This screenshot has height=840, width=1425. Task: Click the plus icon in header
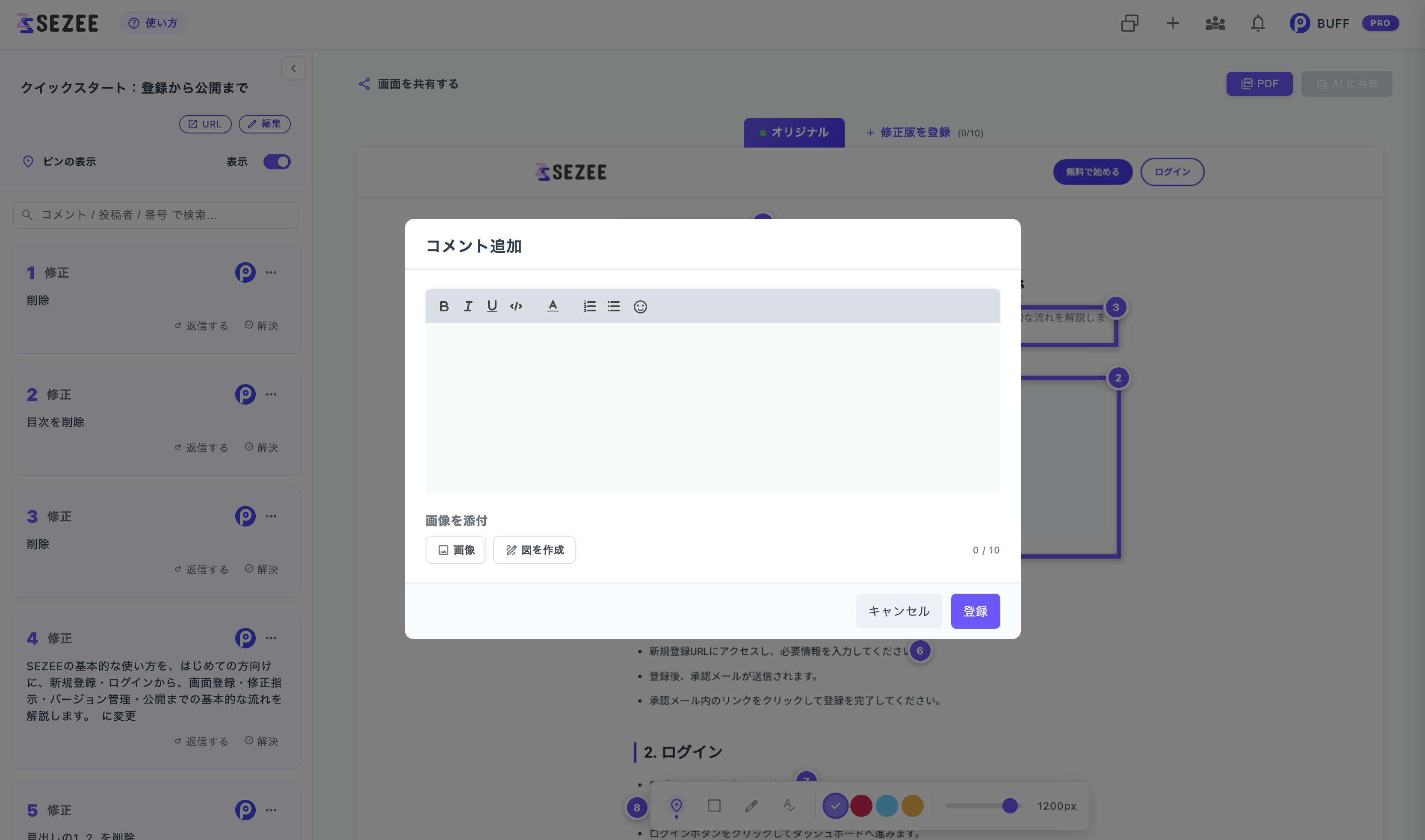click(x=1173, y=23)
